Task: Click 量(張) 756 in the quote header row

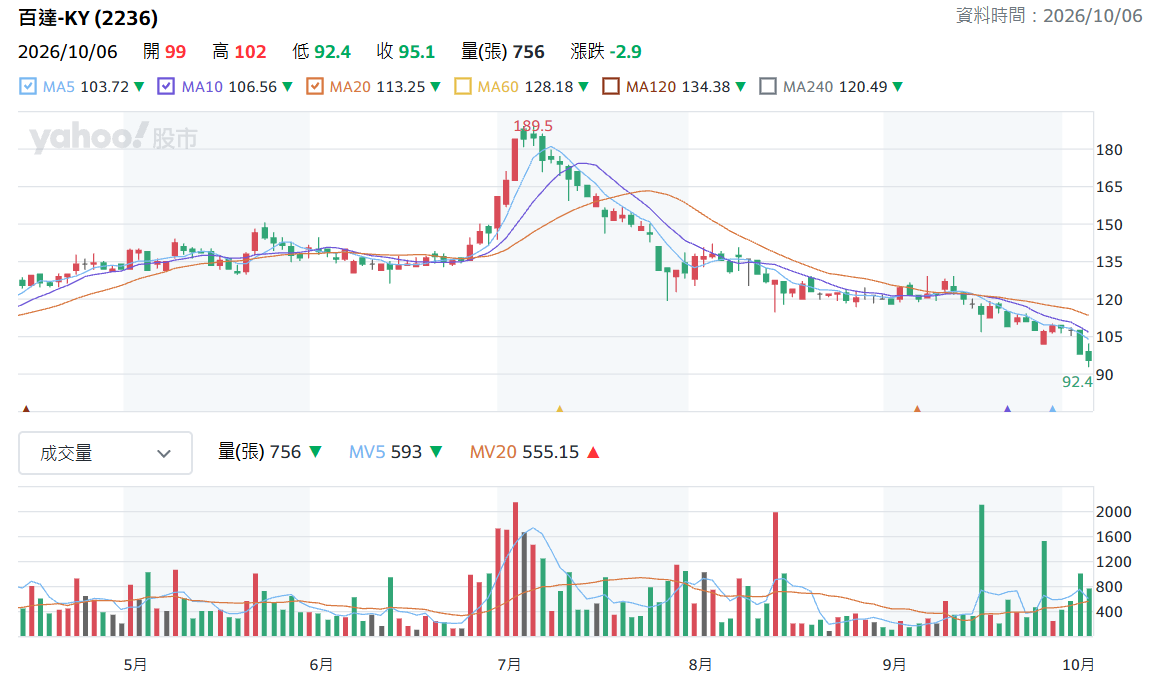Action: pos(502,52)
